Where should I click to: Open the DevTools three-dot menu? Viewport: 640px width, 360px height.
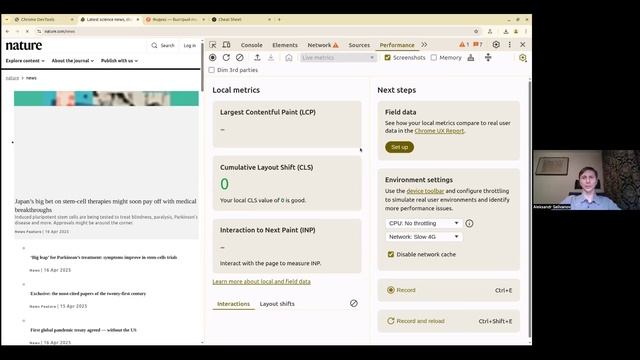[509, 44]
